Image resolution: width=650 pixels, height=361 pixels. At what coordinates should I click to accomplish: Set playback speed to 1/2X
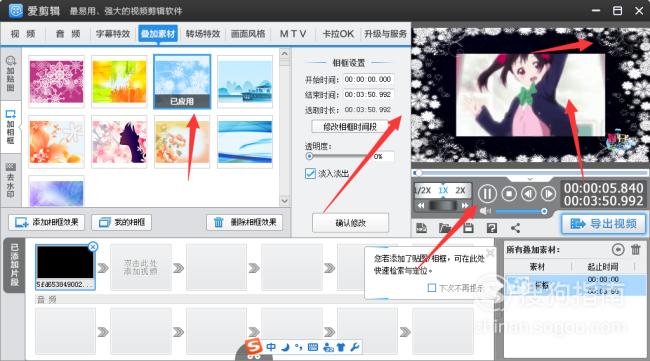pos(423,190)
